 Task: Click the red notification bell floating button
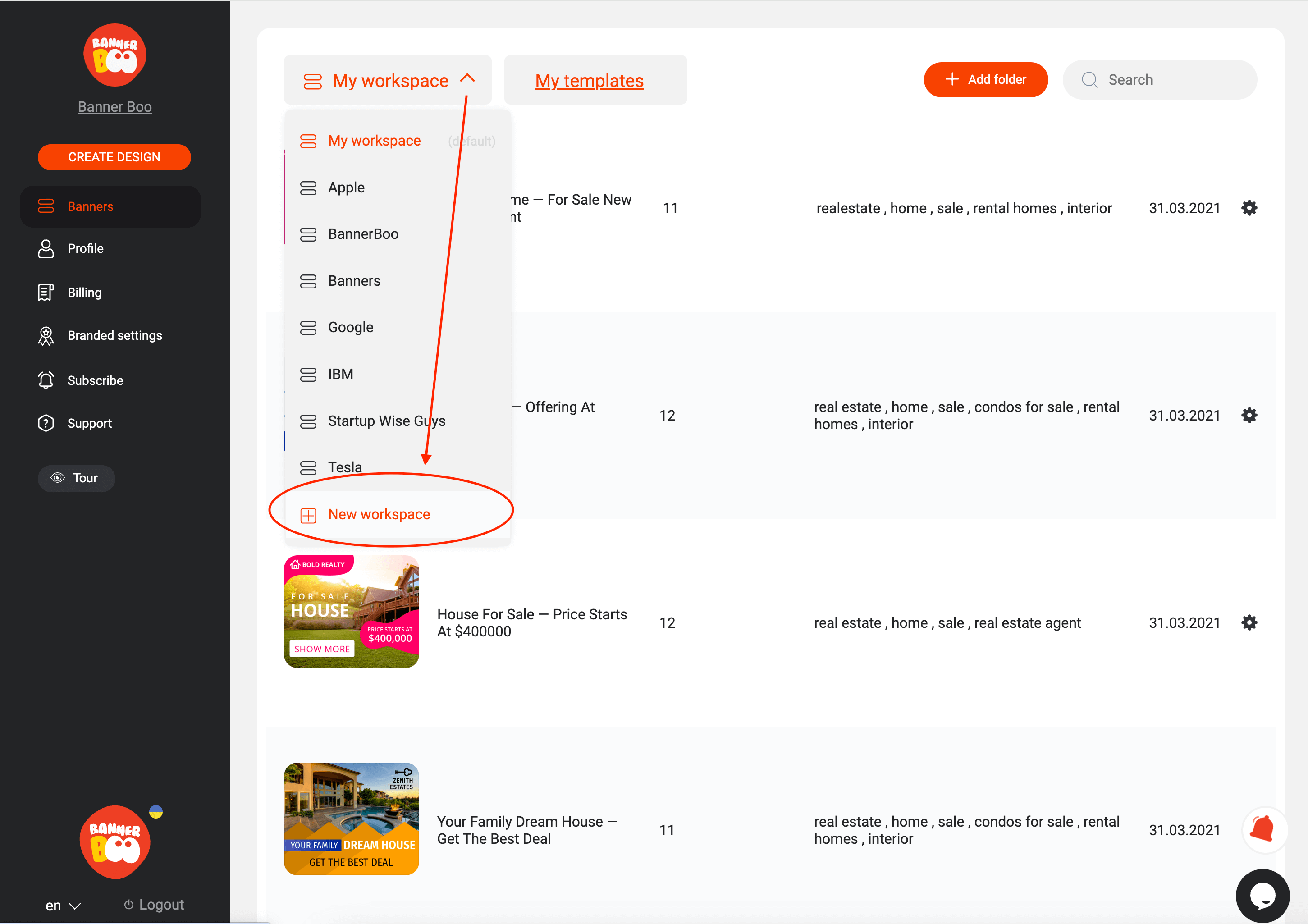click(1265, 829)
